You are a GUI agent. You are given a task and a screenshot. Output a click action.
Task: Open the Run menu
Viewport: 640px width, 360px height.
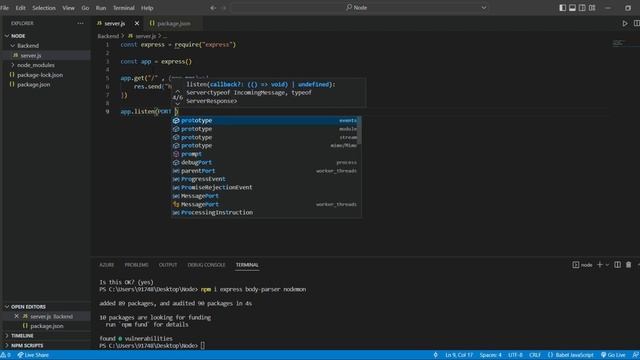pyautogui.click(x=100, y=8)
